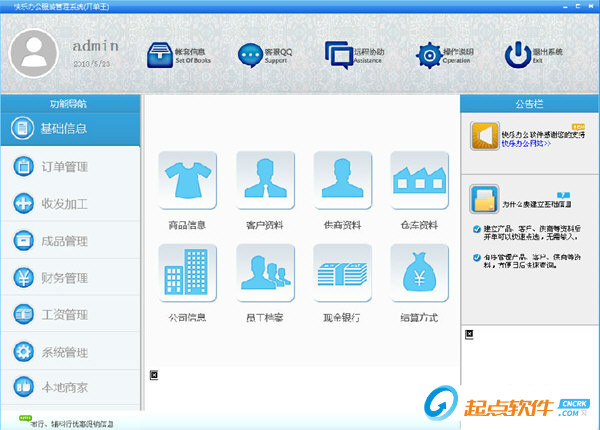Click the admin user avatar
This screenshot has height=430, width=600.
point(34,54)
